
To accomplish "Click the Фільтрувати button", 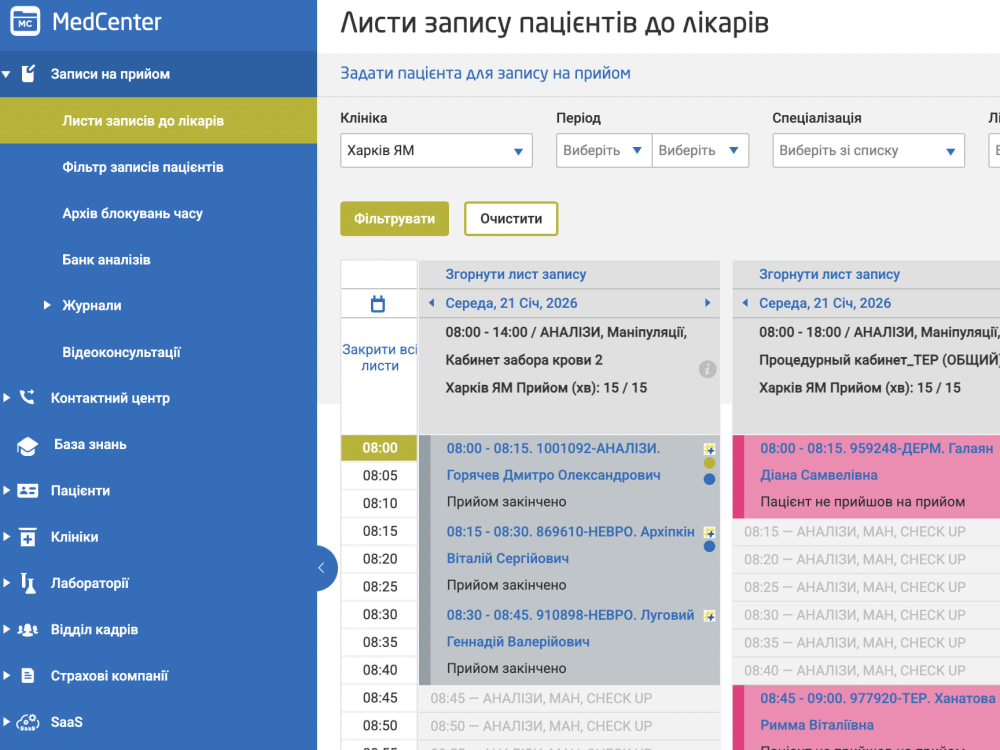I will tap(394, 219).
